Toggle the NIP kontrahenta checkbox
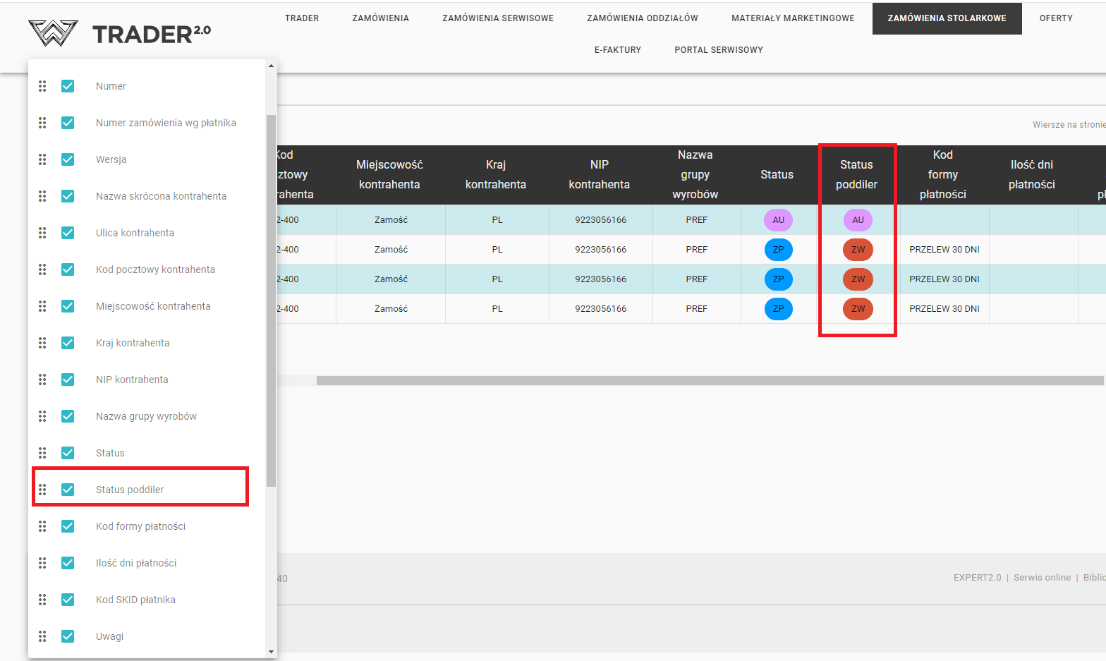1106x661 pixels. click(x=68, y=379)
